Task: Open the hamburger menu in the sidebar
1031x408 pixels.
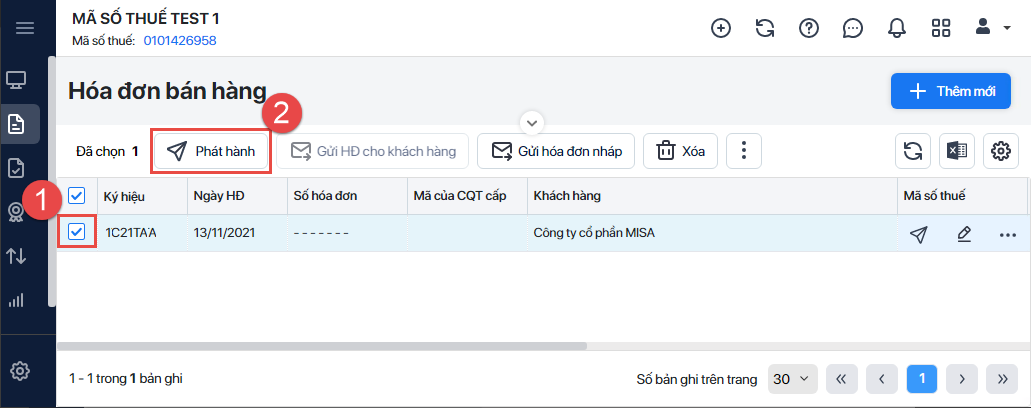Action: [25, 27]
